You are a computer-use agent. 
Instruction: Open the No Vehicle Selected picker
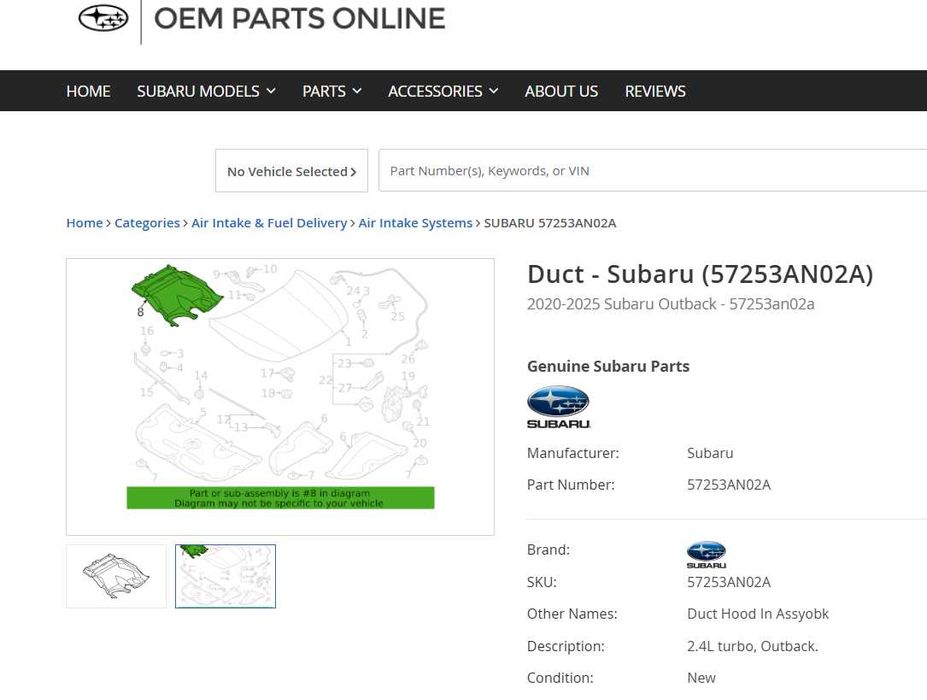291,171
